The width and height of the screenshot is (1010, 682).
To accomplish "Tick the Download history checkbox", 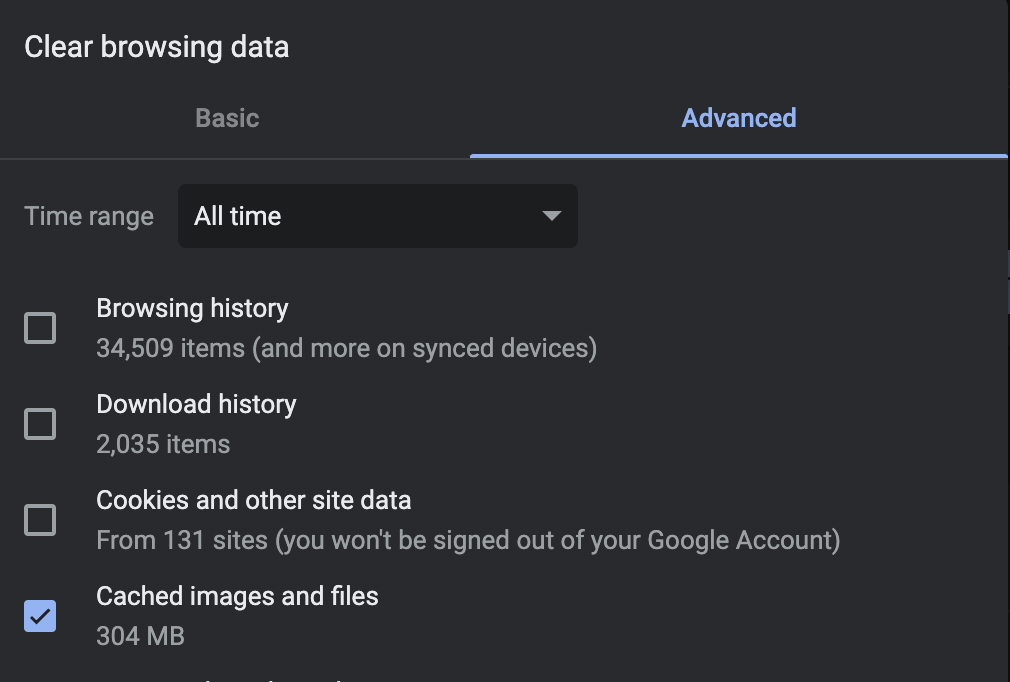I will click(40, 424).
